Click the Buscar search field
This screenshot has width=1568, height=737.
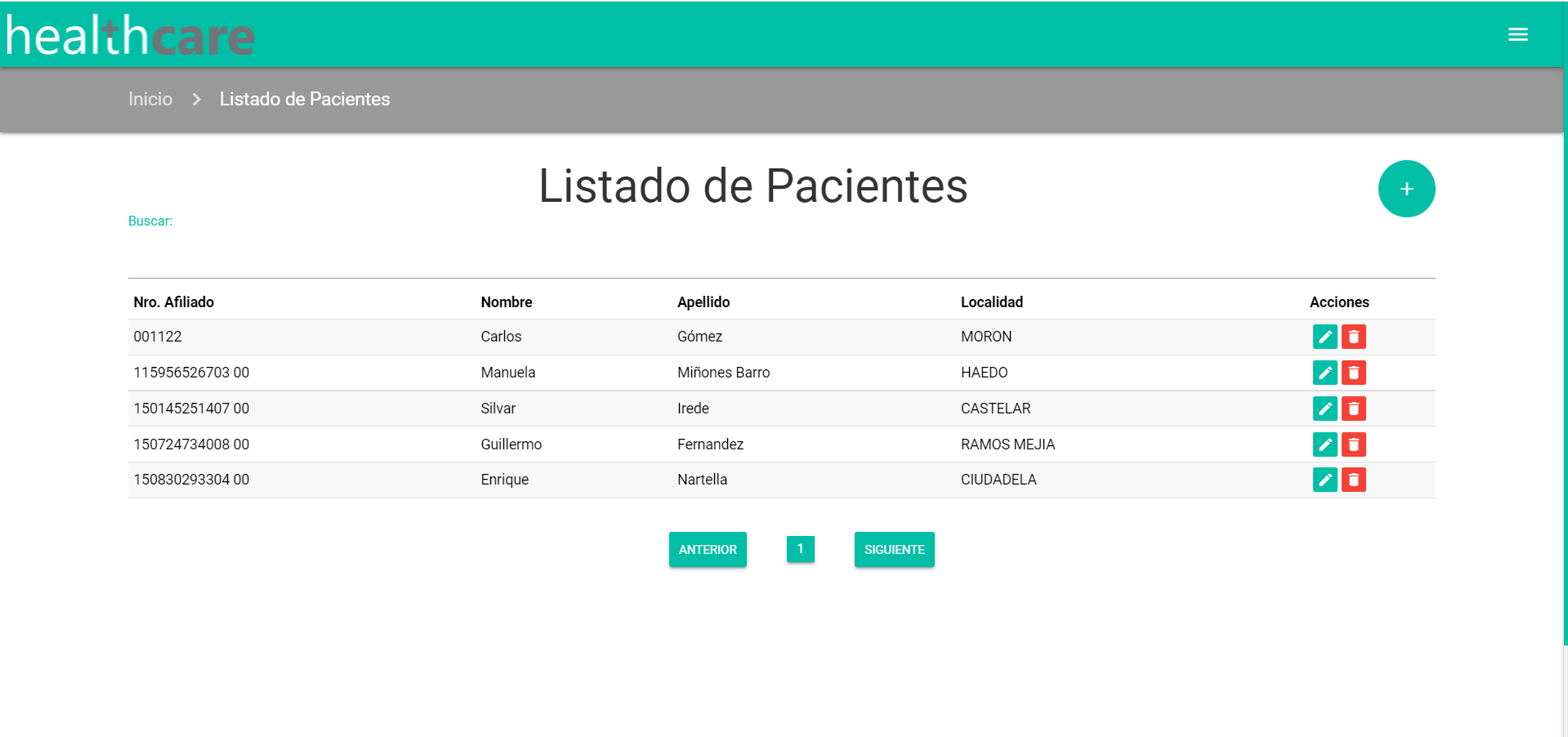(327, 245)
